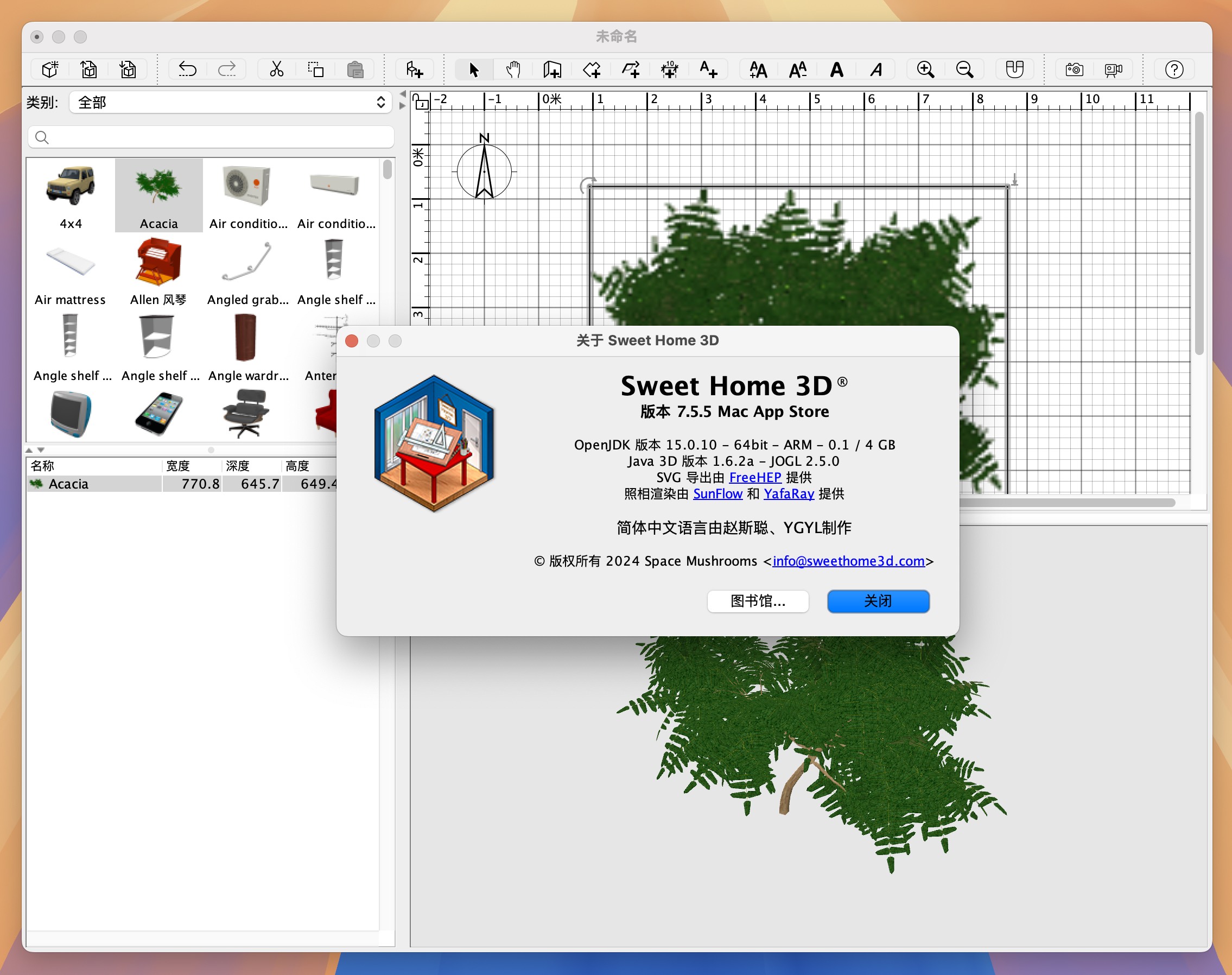The image size is (1232, 975).
Task: Click the plan lock icon beside rulers
Action: pyautogui.click(x=421, y=102)
